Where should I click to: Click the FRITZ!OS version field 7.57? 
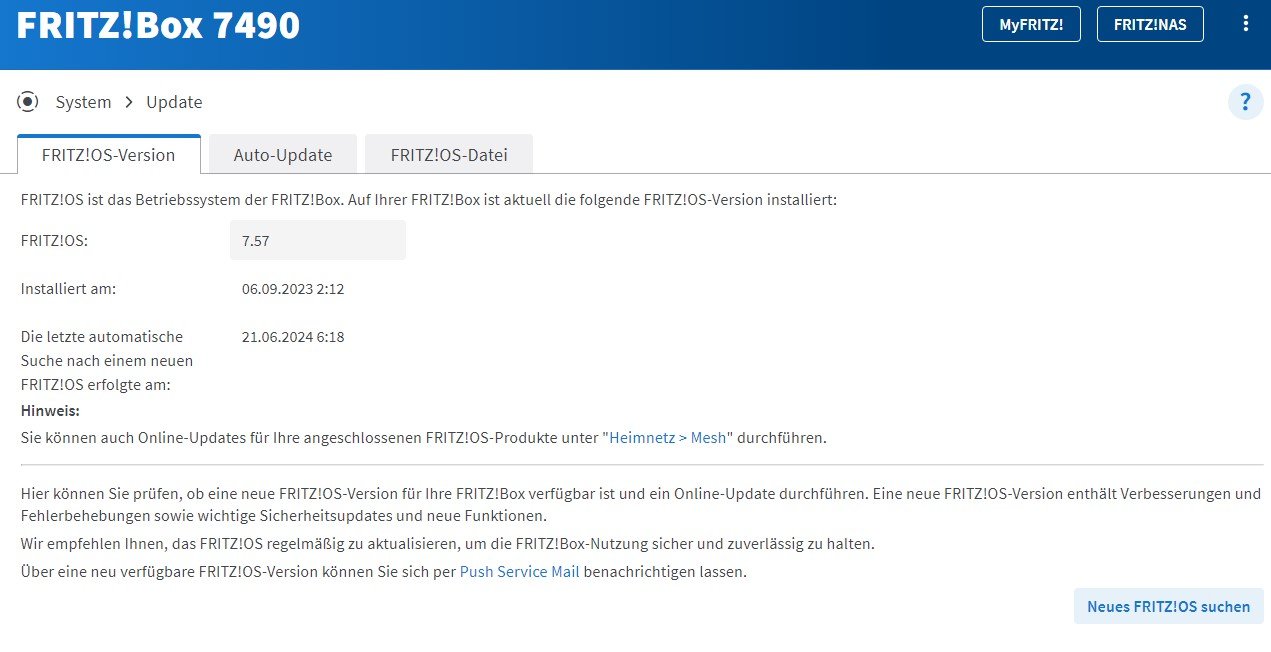[318, 241]
